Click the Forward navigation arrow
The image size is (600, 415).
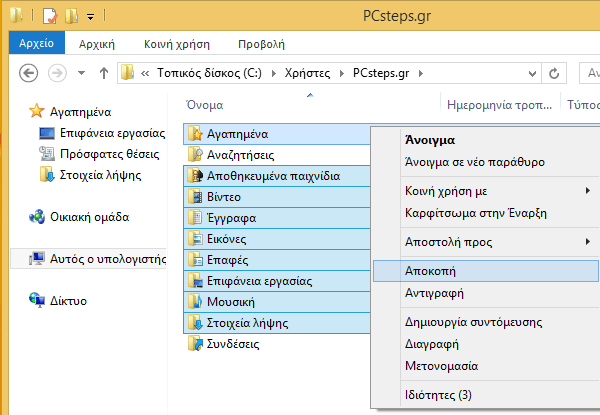pyautogui.click(x=57, y=73)
